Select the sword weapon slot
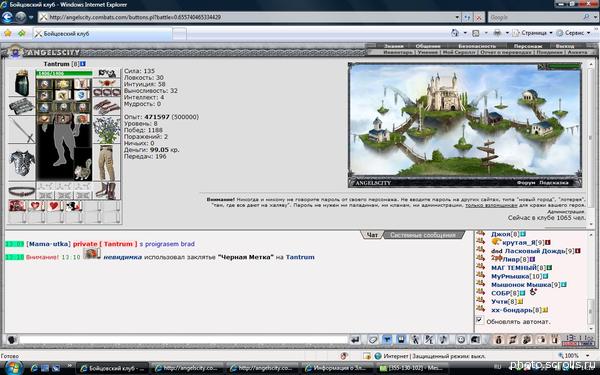This screenshot has height=375, width=600. [x=22, y=130]
